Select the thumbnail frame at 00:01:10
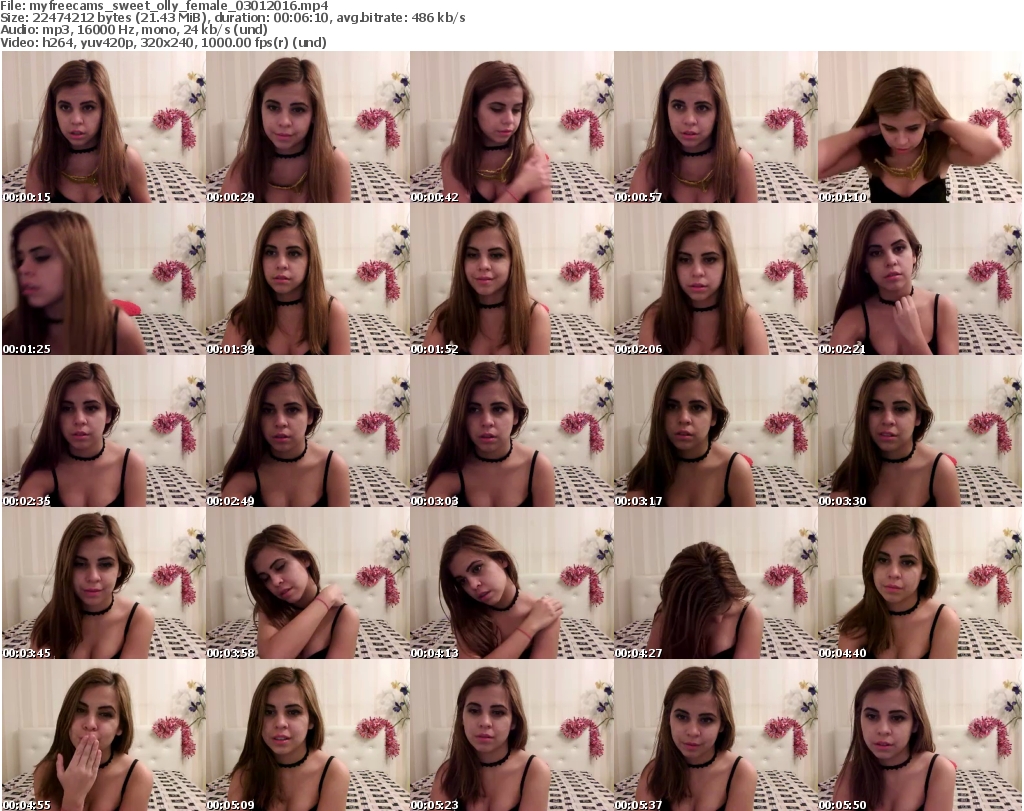This screenshot has width=1024, height=811. (x=920, y=127)
